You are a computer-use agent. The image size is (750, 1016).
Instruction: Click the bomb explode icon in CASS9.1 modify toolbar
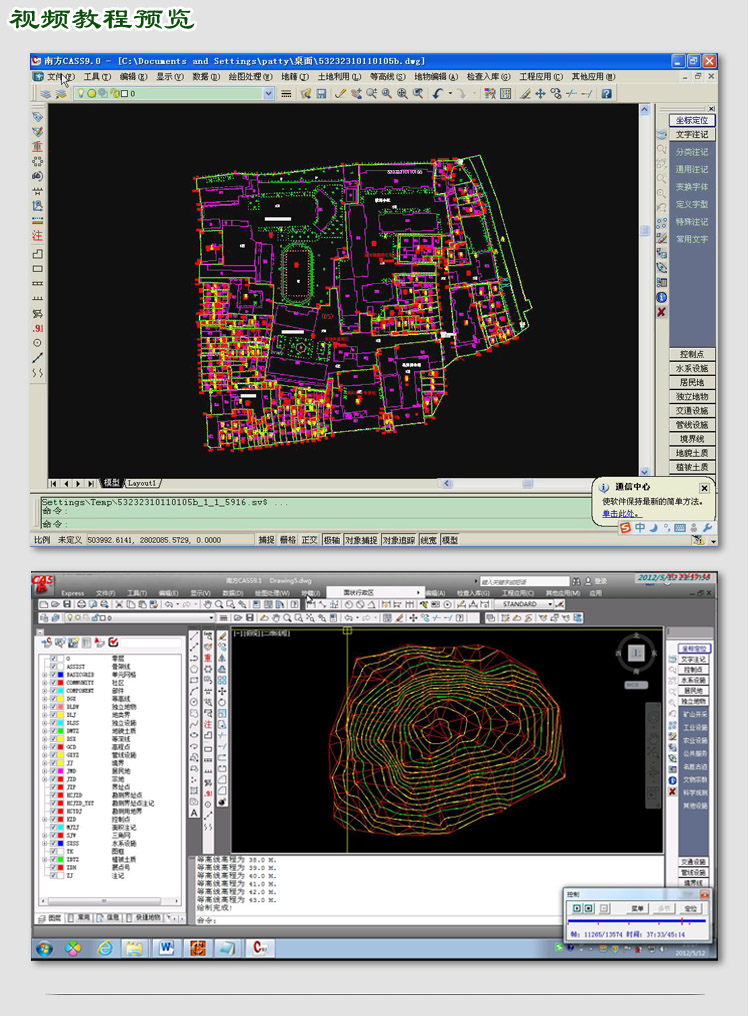(222, 802)
